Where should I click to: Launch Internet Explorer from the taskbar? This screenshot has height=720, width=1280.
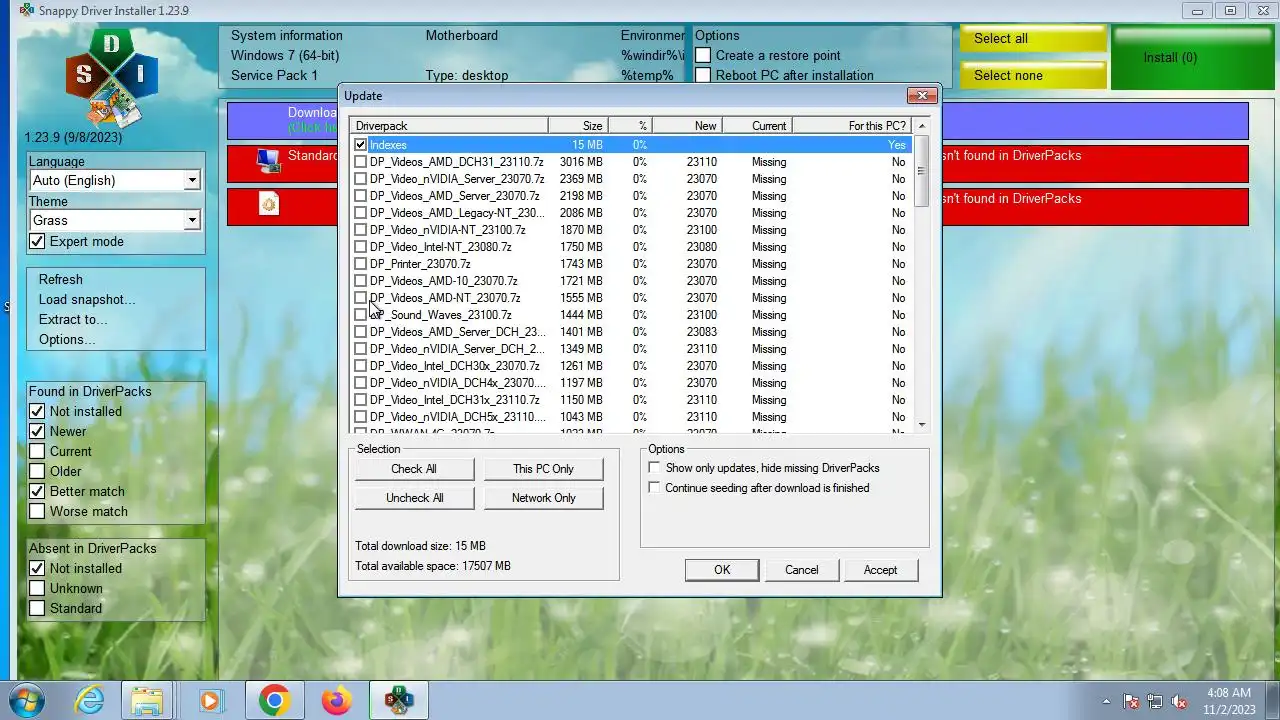tap(90, 700)
